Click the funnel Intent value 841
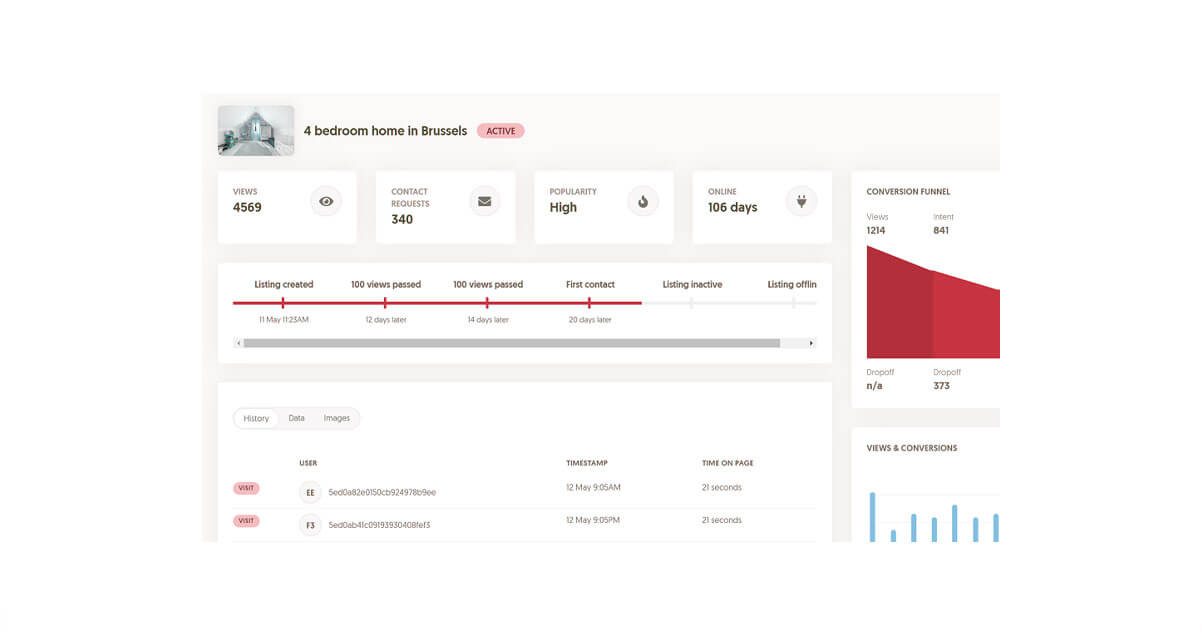 tap(941, 231)
